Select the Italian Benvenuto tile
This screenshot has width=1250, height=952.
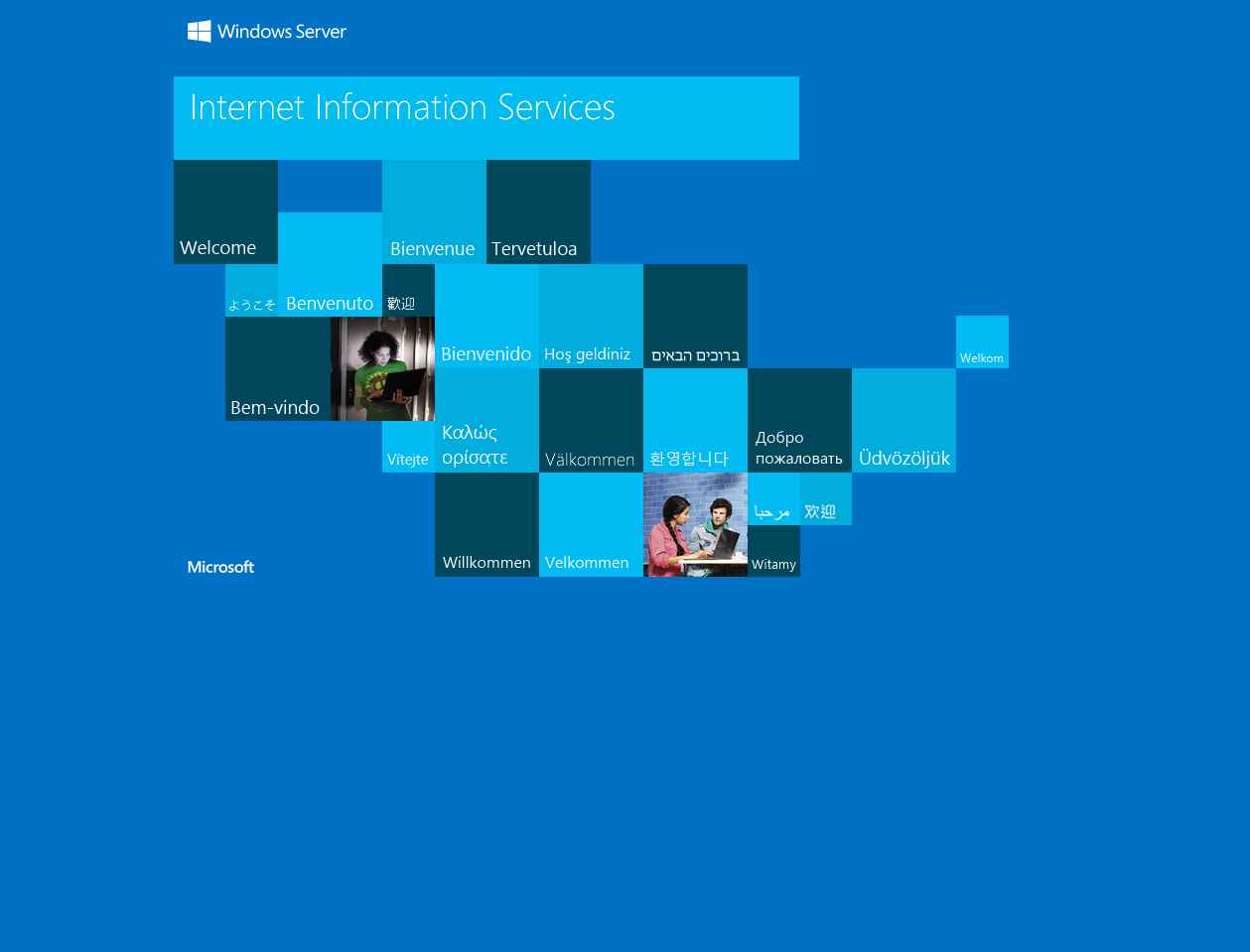click(x=330, y=265)
